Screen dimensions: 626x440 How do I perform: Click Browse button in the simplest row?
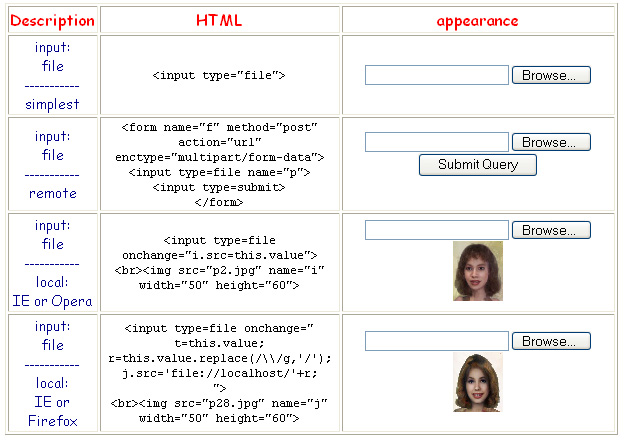click(x=550, y=75)
